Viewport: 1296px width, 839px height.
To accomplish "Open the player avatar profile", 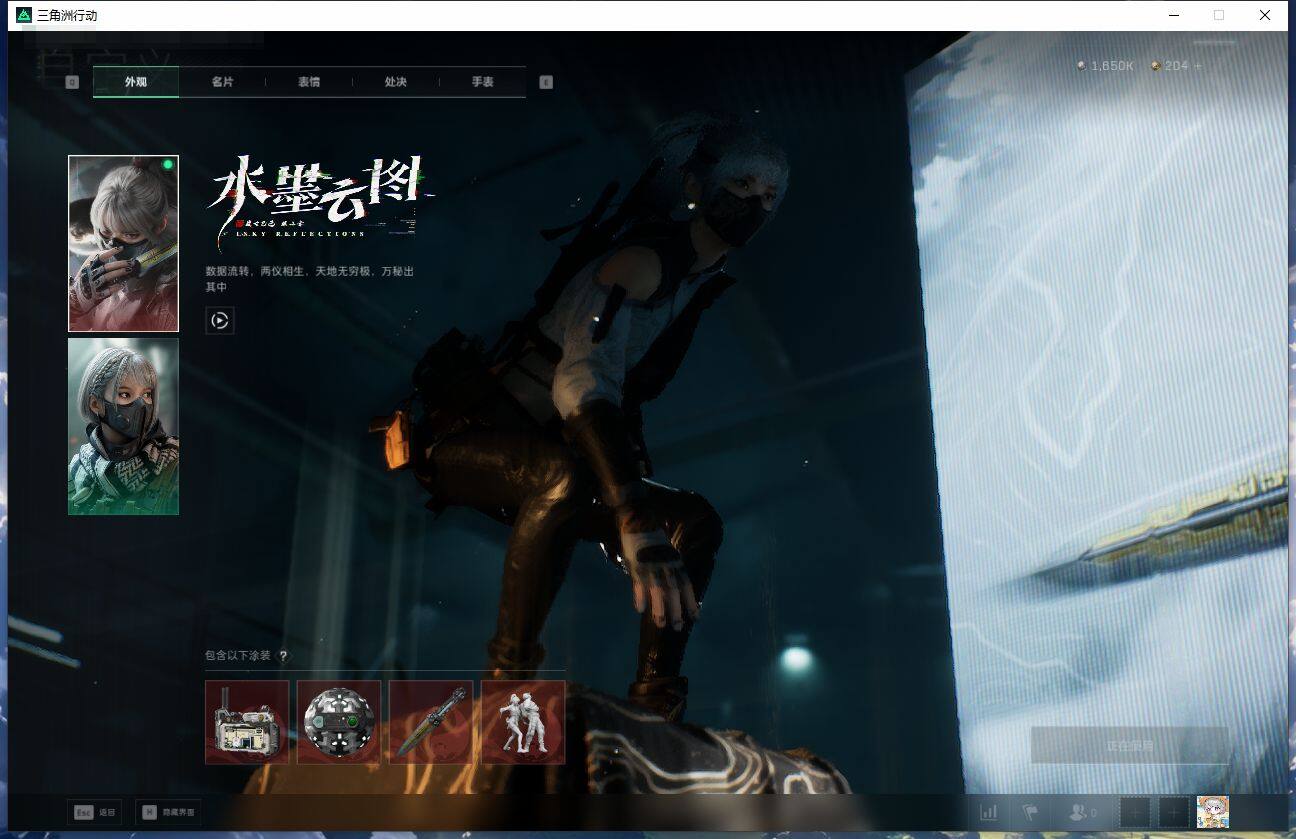I will point(1213,812).
